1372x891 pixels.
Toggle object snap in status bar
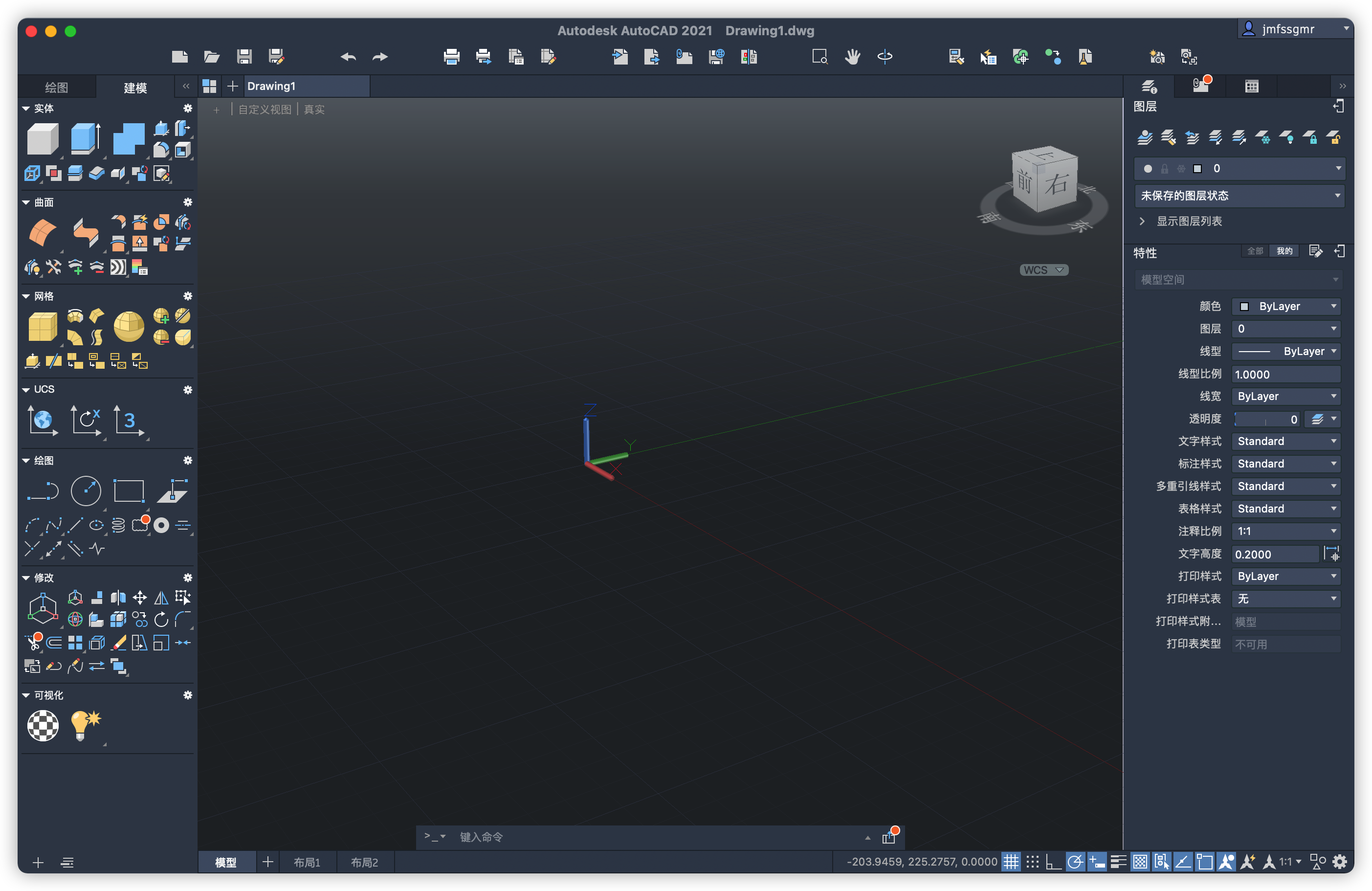(x=1204, y=862)
